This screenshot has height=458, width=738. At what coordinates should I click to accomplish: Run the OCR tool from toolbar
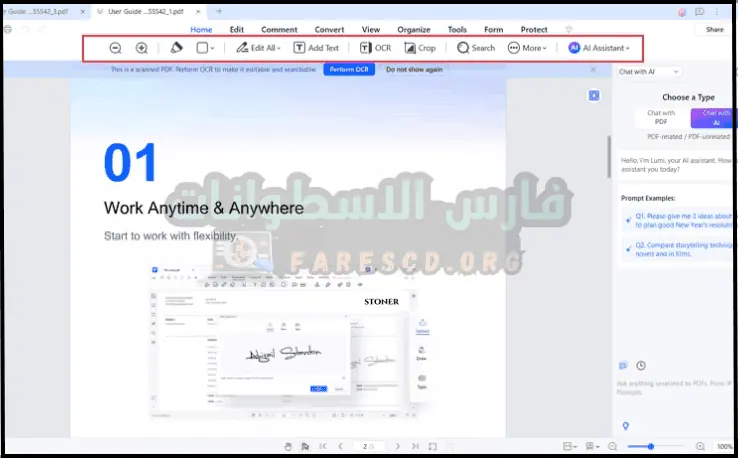[x=376, y=48]
